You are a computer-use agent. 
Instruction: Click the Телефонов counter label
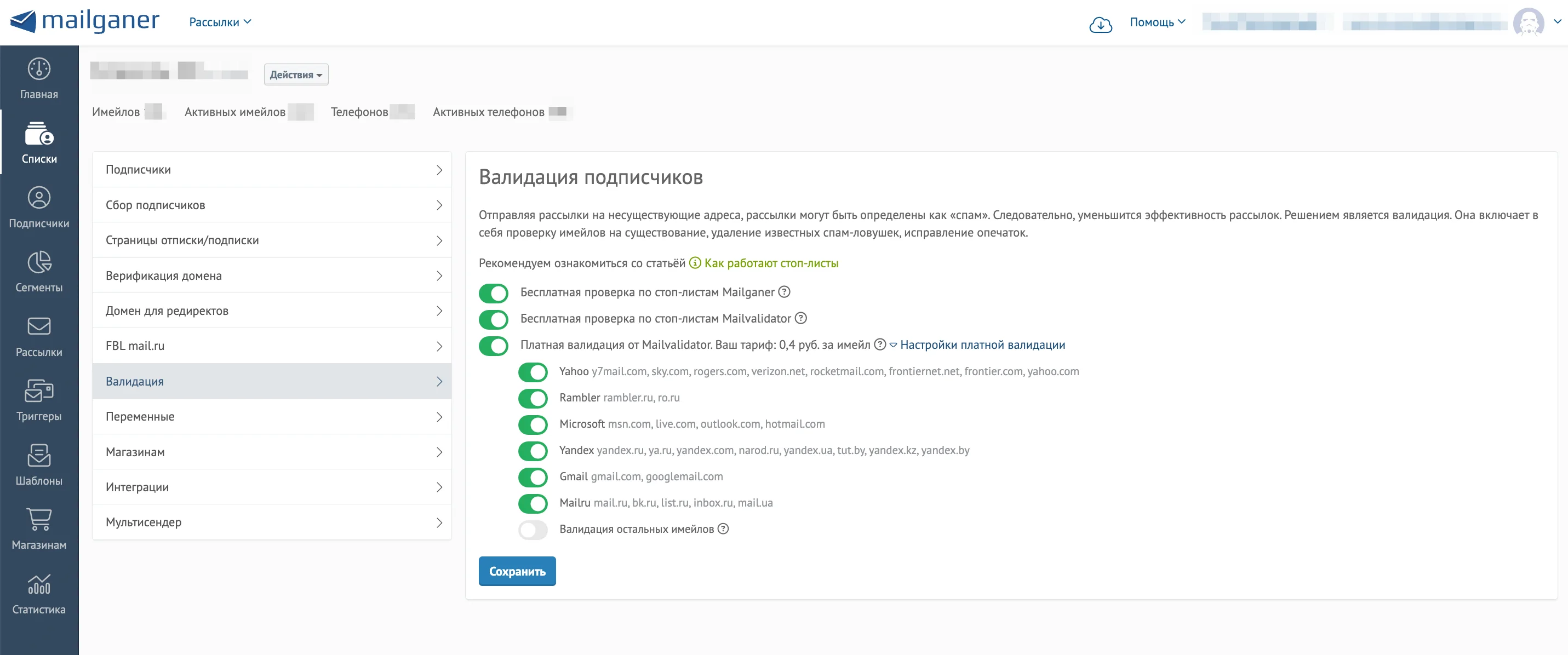pos(359,112)
